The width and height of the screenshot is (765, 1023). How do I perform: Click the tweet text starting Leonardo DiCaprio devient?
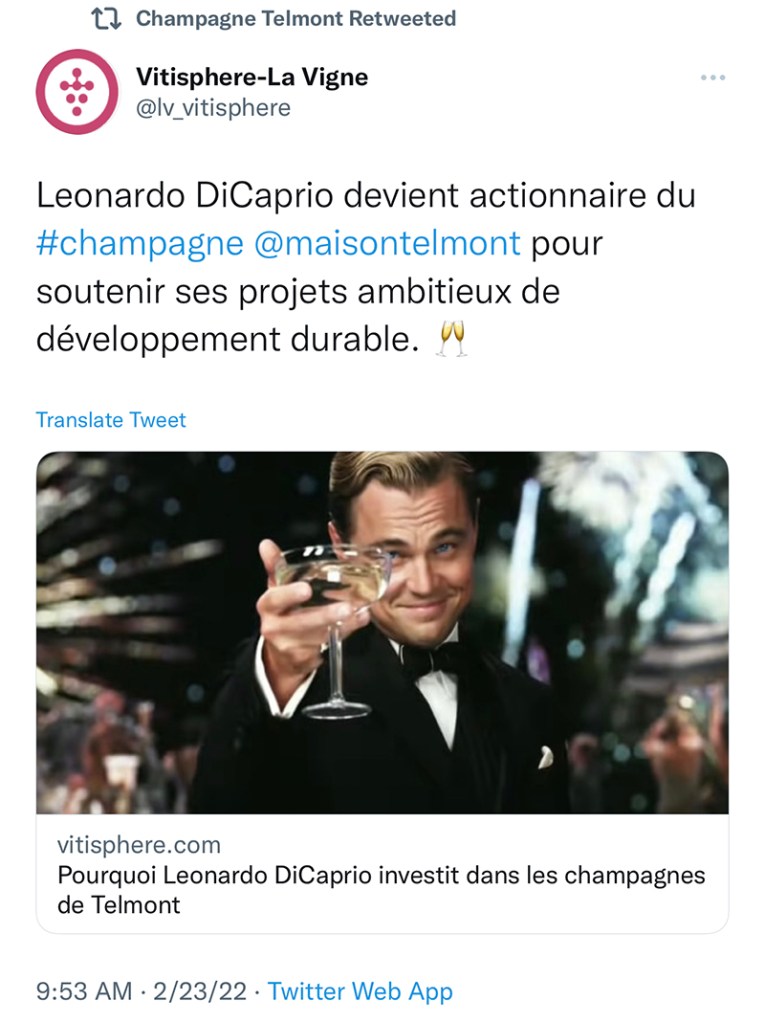click(x=365, y=196)
